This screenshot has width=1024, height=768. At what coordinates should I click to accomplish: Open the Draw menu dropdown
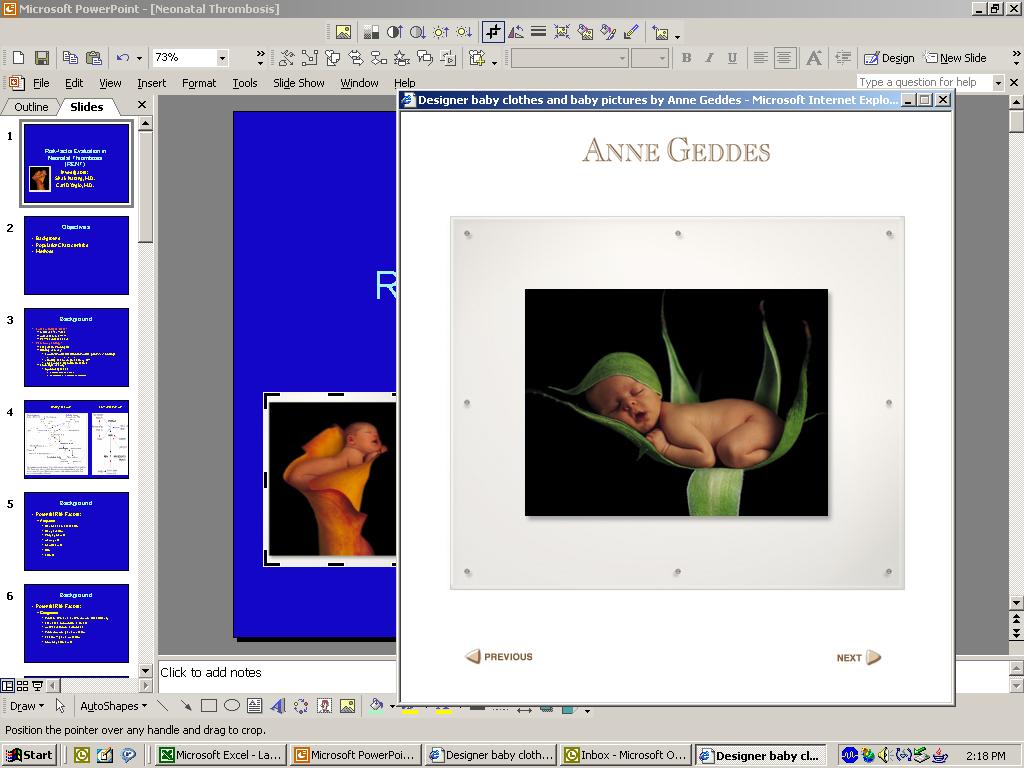point(27,706)
